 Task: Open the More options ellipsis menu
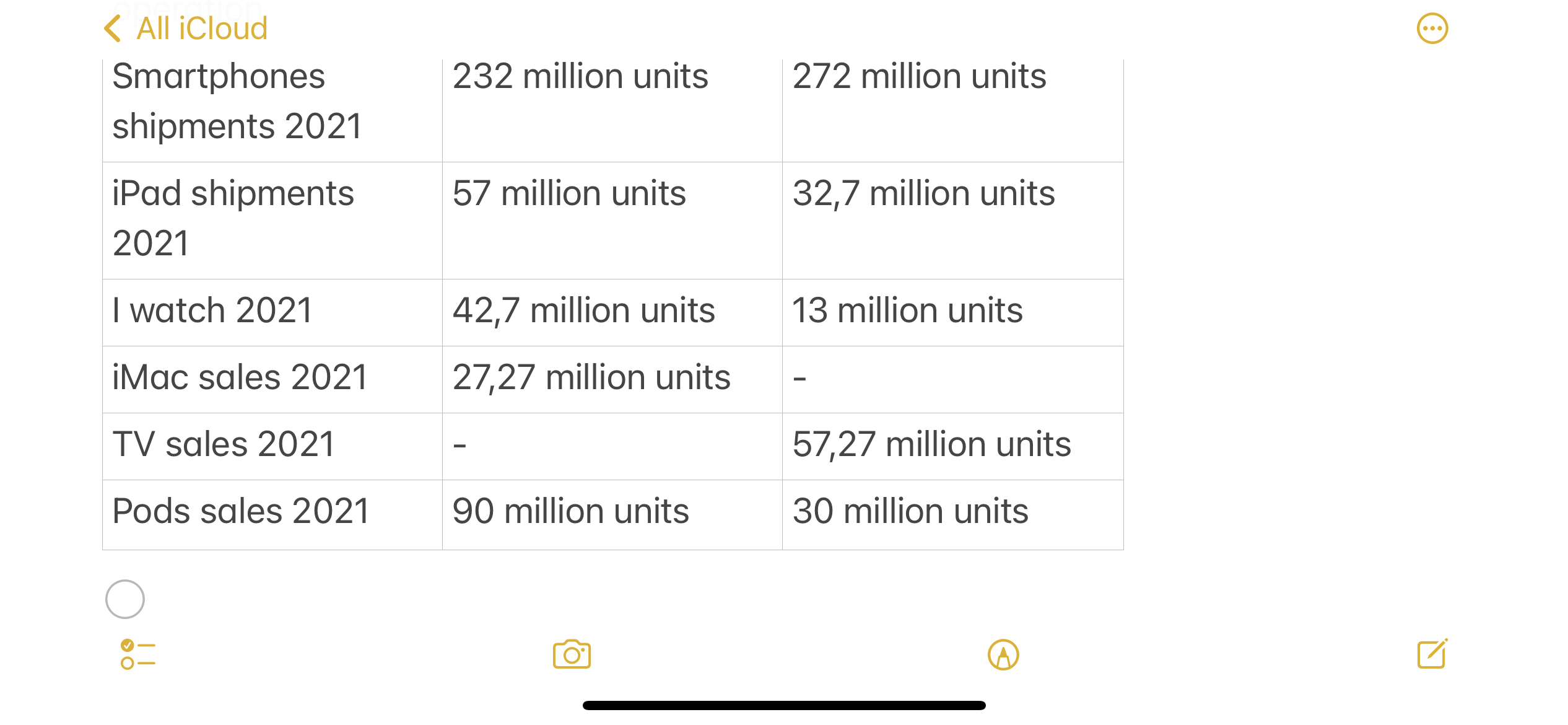tap(1432, 29)
